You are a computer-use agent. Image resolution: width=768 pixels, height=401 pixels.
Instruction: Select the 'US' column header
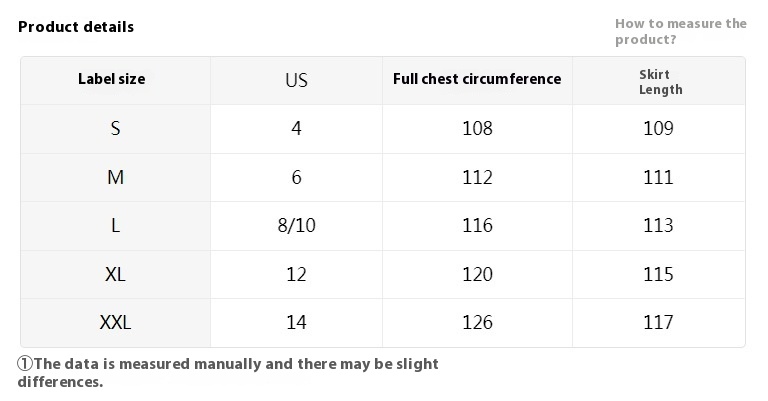pos(296,80)
